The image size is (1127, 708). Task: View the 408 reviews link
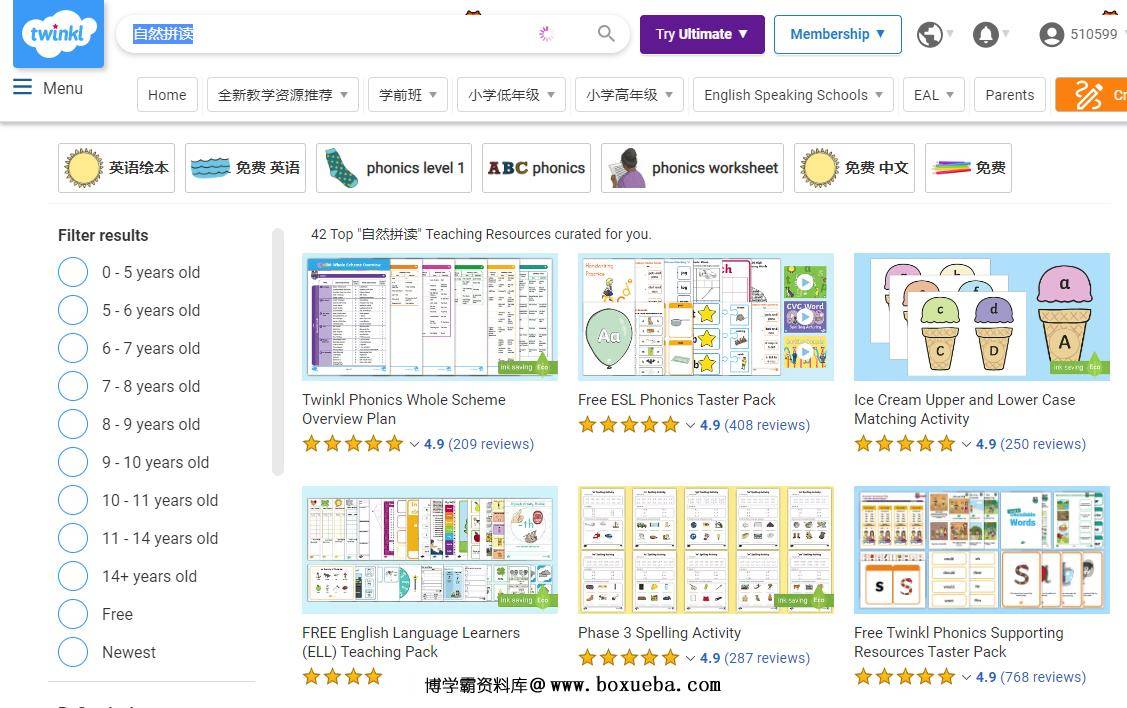tap(767, 425)
